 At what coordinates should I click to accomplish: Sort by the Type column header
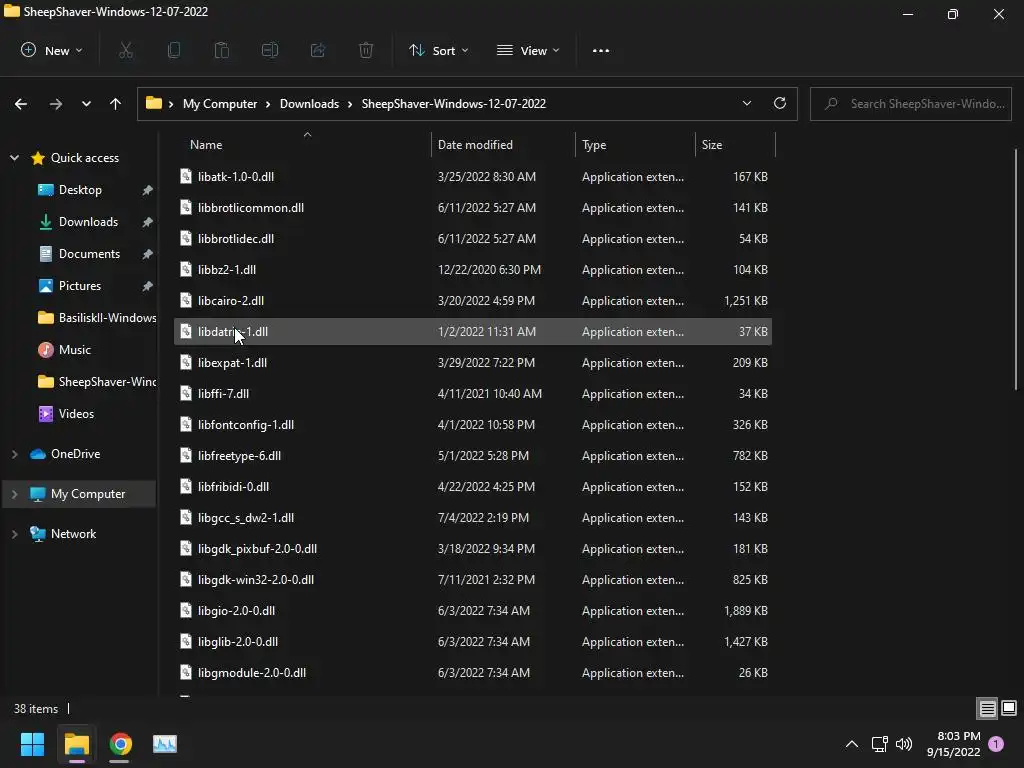635,144
